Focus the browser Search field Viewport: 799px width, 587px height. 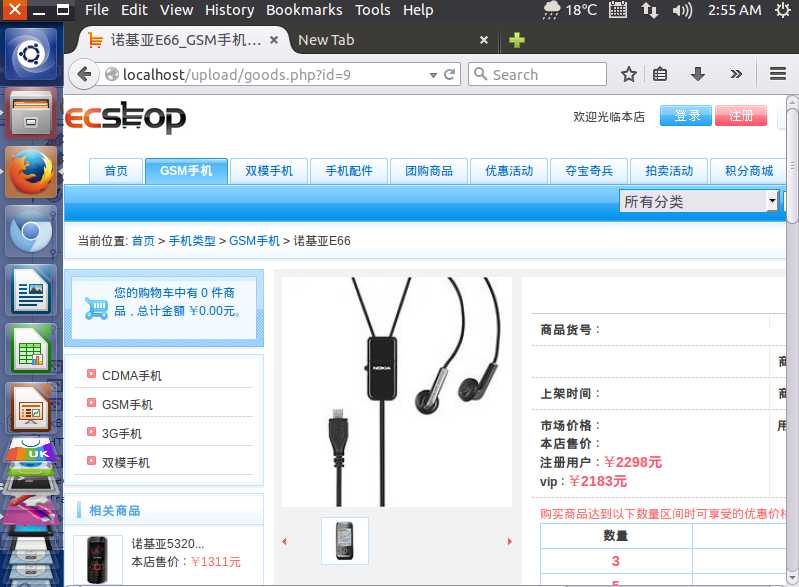[x=538, y=74]
